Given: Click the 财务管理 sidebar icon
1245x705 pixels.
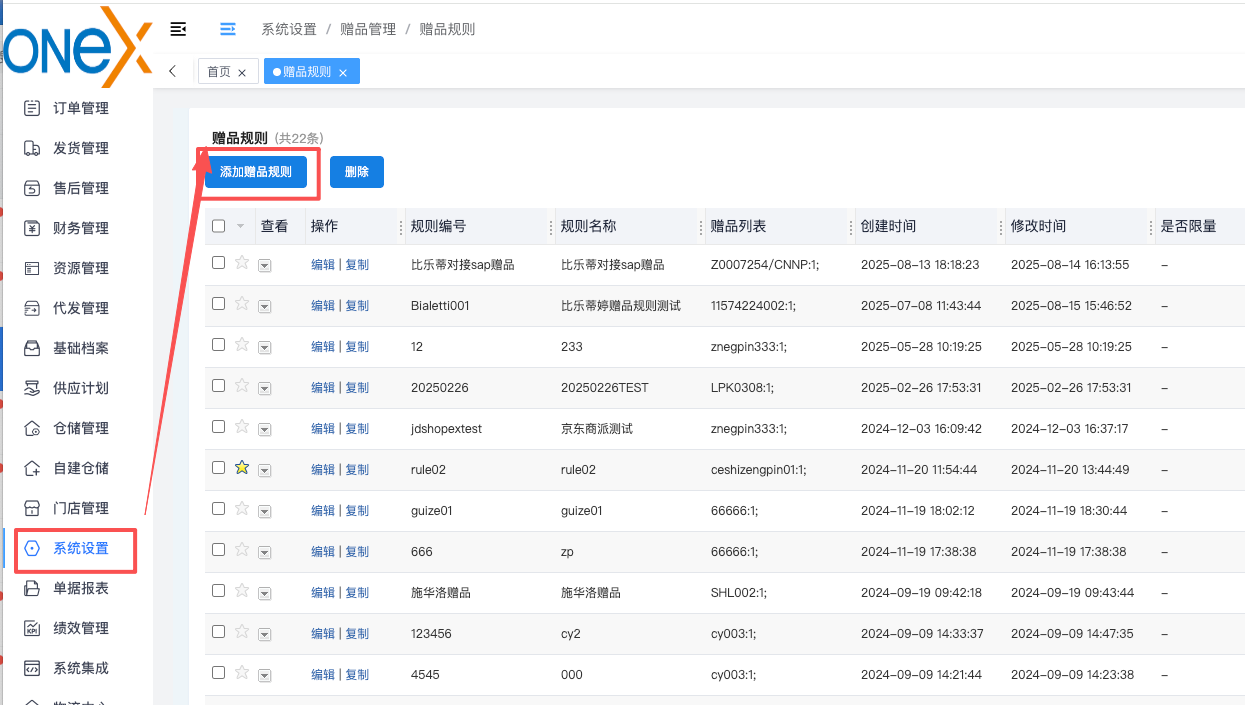Looking at the screenshot, I should point(32,228).
